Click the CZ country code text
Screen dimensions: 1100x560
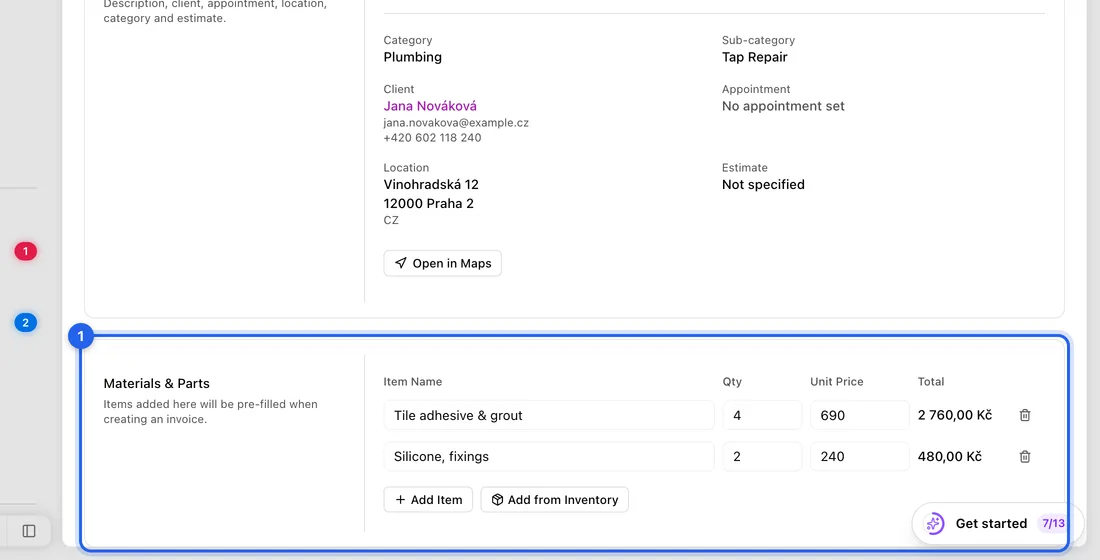[x=391, y=220]
